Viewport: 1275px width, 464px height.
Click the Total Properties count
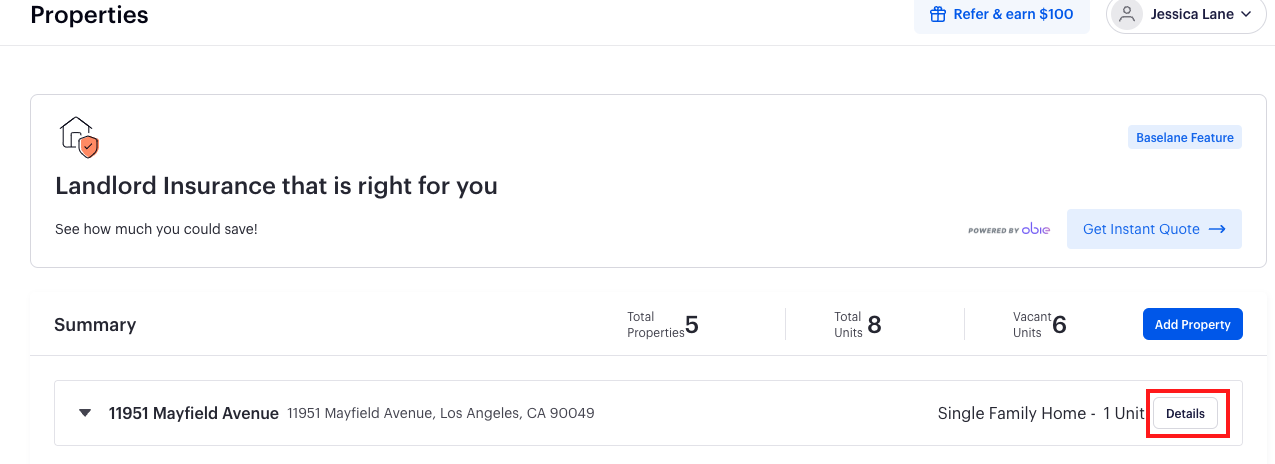tap(692, 325)
